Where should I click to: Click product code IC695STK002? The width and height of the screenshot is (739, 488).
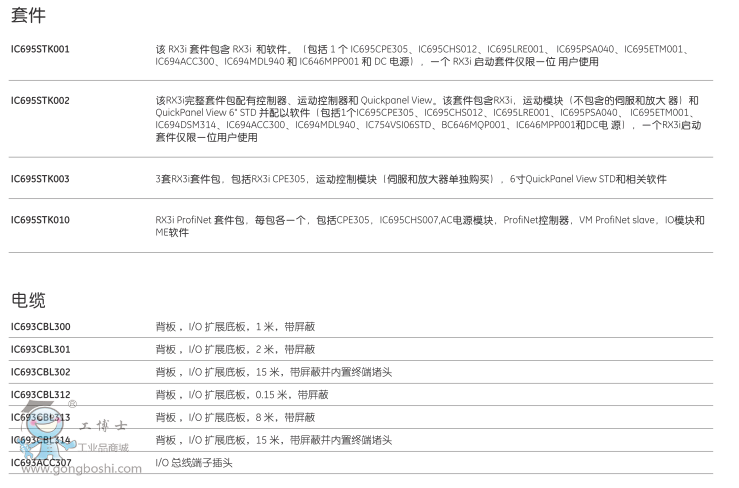pos(41,101)
